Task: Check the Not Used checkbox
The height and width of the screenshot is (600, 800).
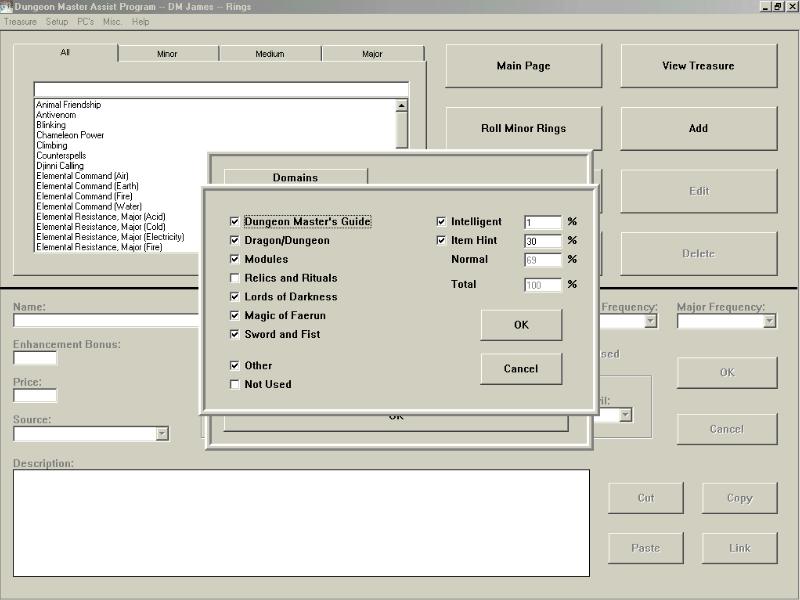Action: coord(235,384)
